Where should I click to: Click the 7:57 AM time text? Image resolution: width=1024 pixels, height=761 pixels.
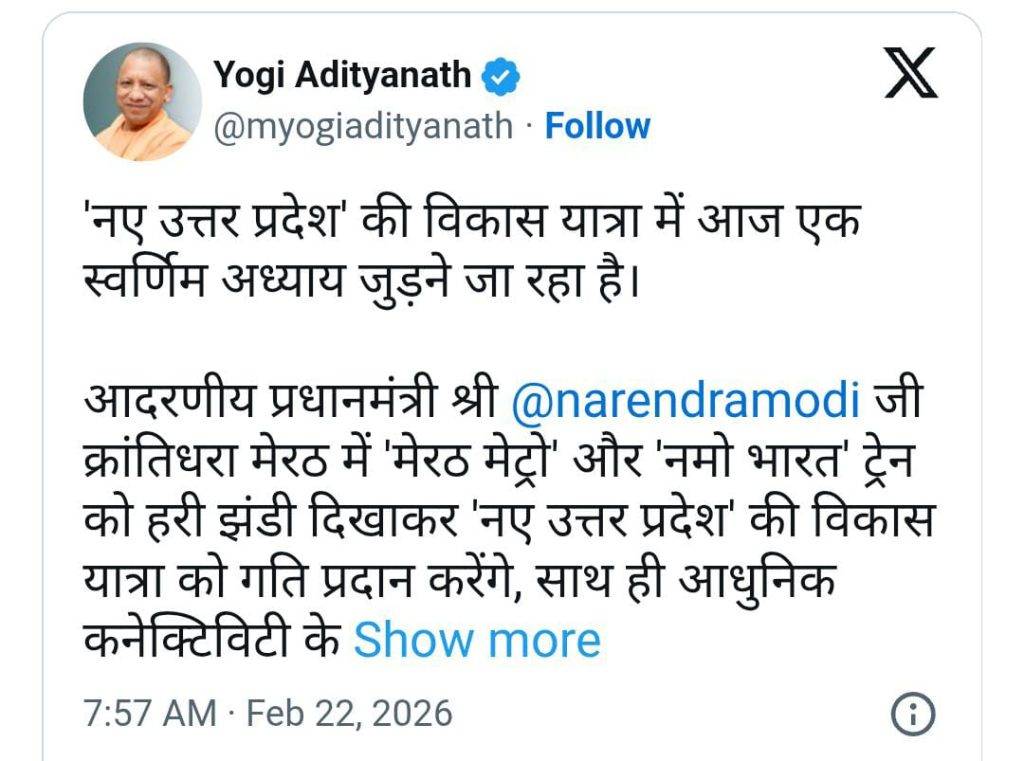(x=149, y=714)
